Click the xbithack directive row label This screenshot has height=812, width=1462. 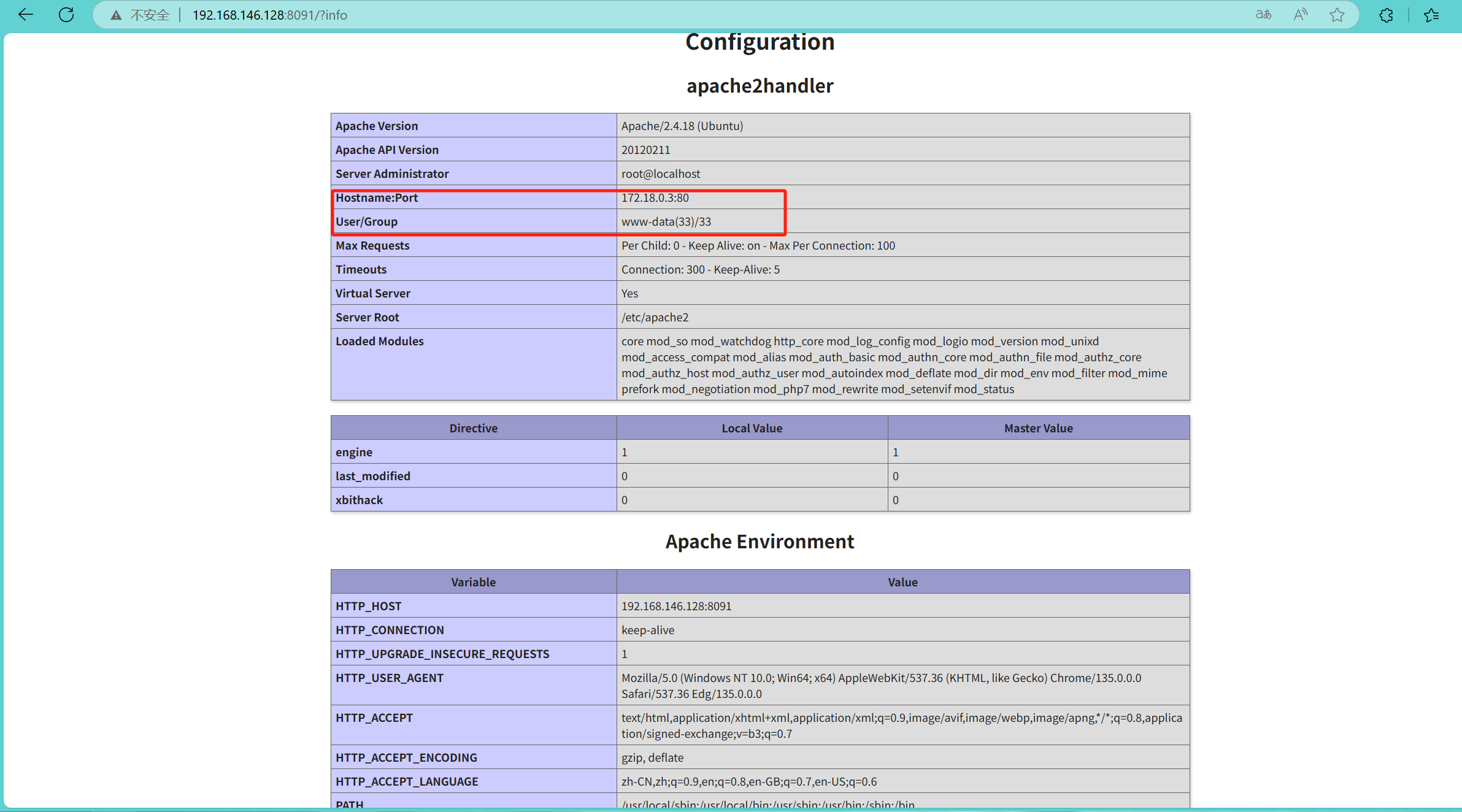tap(359, 500)
